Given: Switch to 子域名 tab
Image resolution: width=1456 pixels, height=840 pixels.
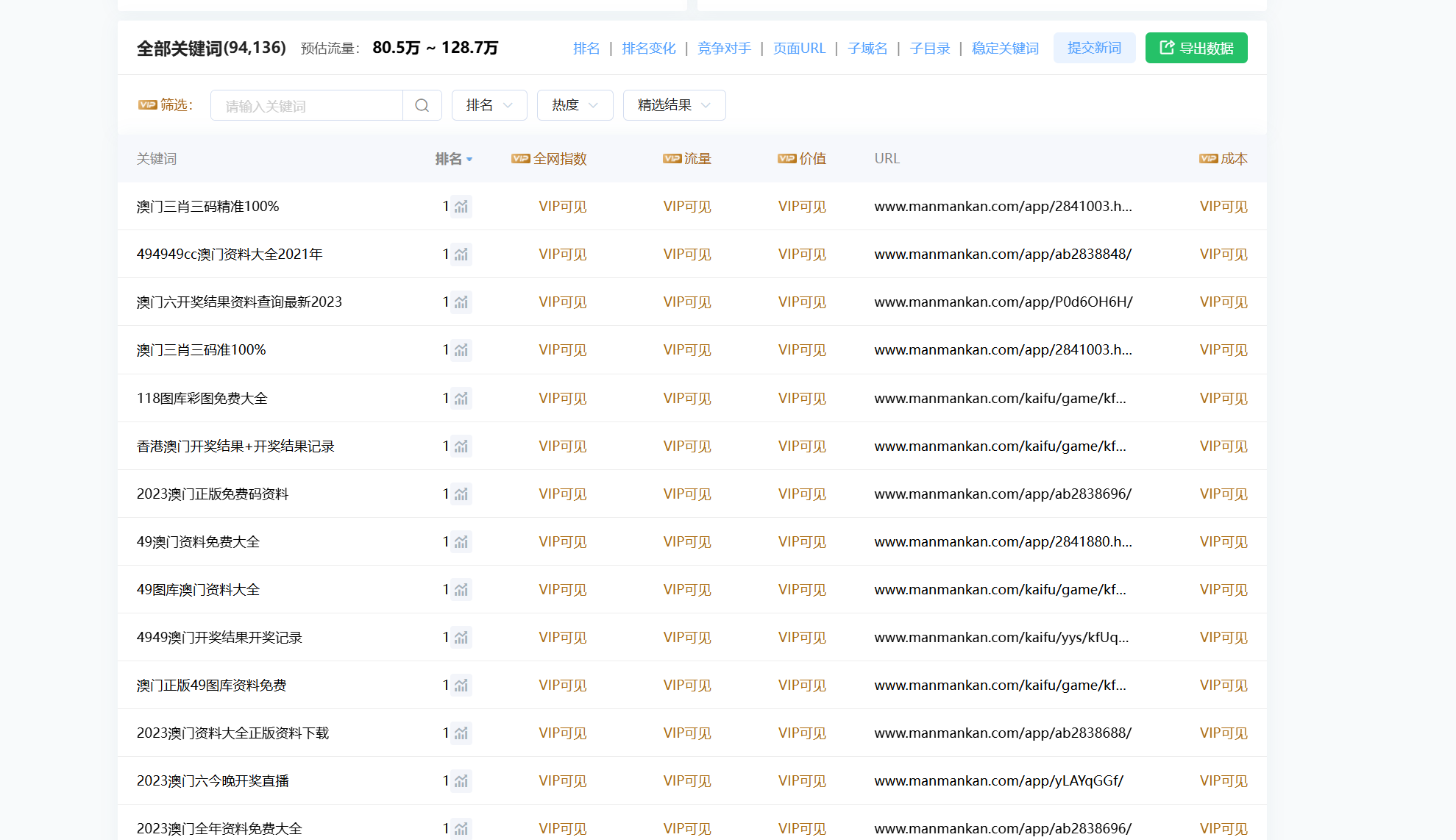Looking at the screenshot, I should tap(868, 49).
